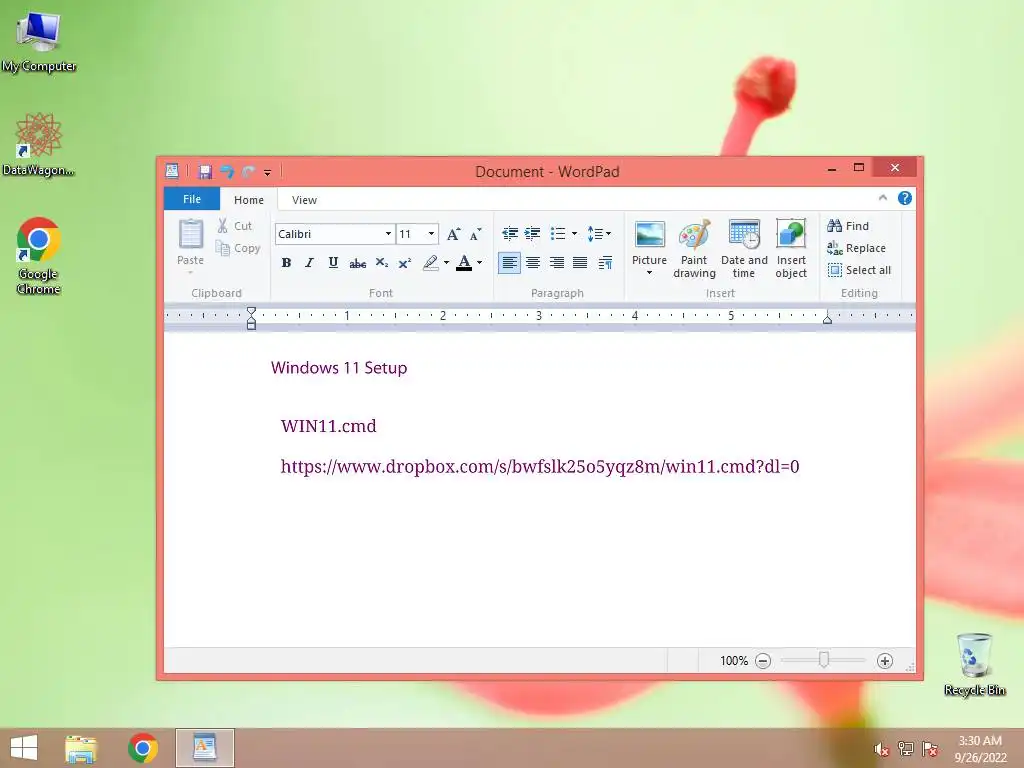This screenshot has height=768, width=1024.
Task: Click the right indent marker on ruler
Action: 827,319
